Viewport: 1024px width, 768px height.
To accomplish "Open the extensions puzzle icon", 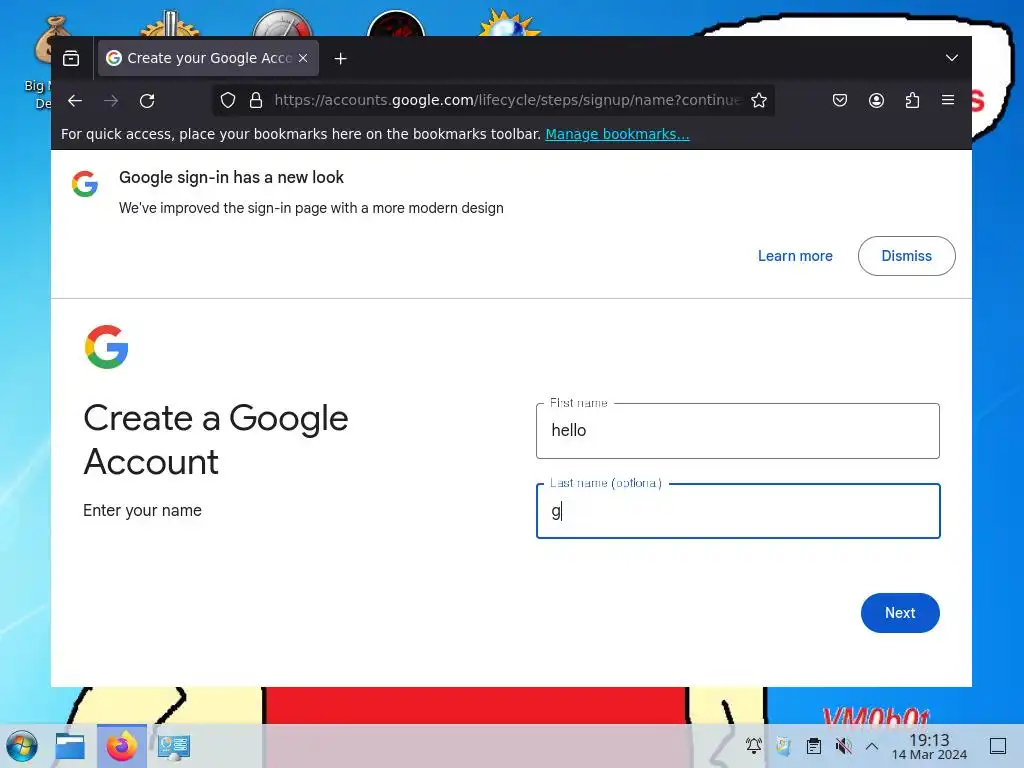I will (912, 100).
